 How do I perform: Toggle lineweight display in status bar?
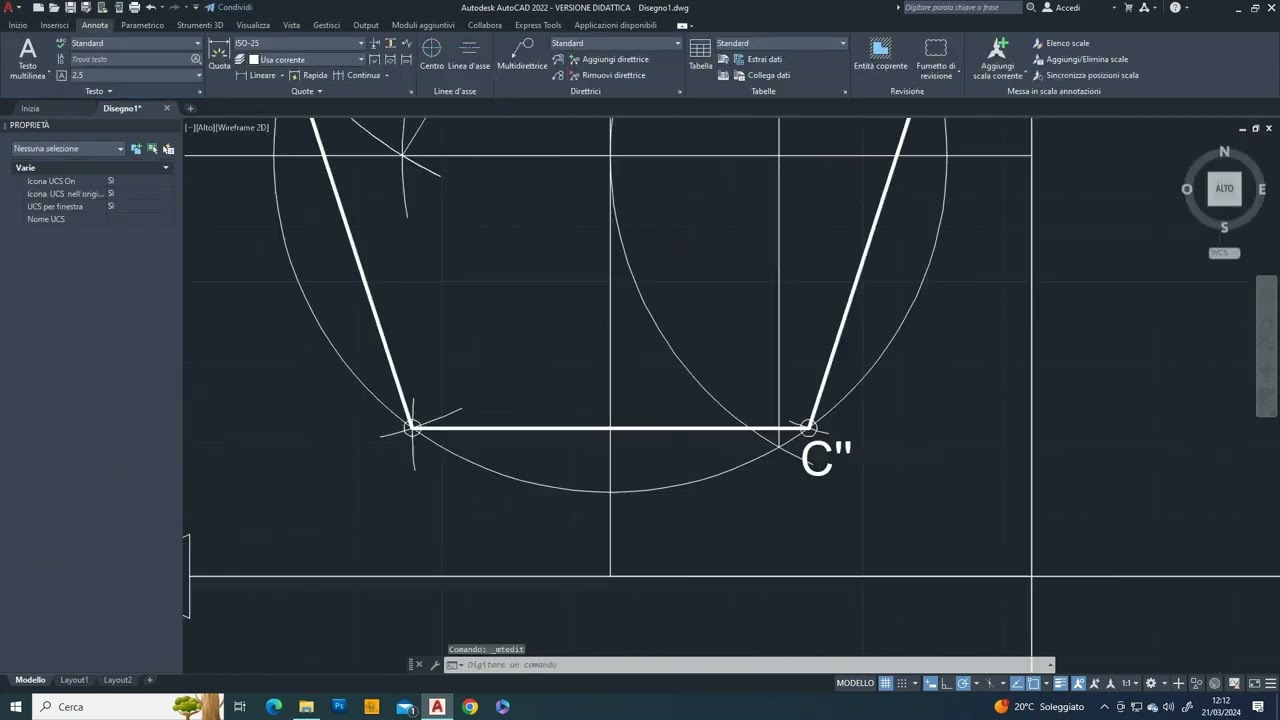(x=1061, y=683)
